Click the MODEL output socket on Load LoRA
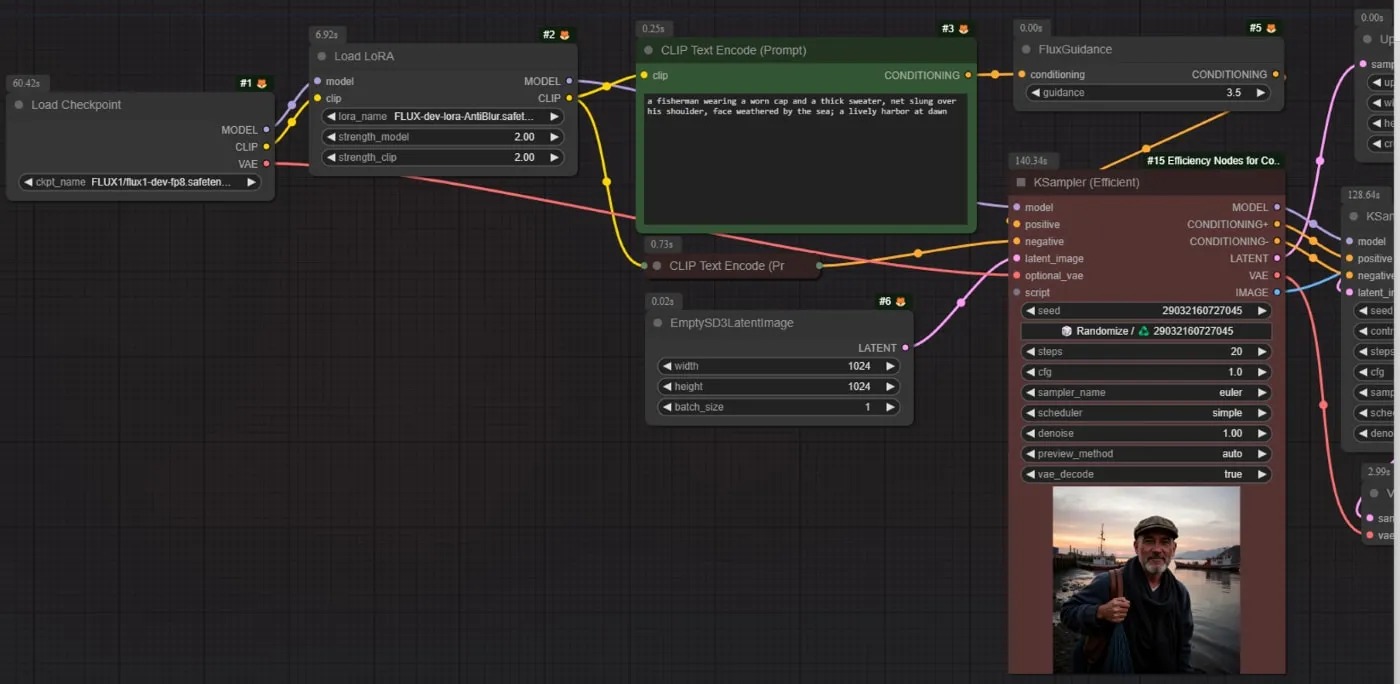 (x=569, y=81)
